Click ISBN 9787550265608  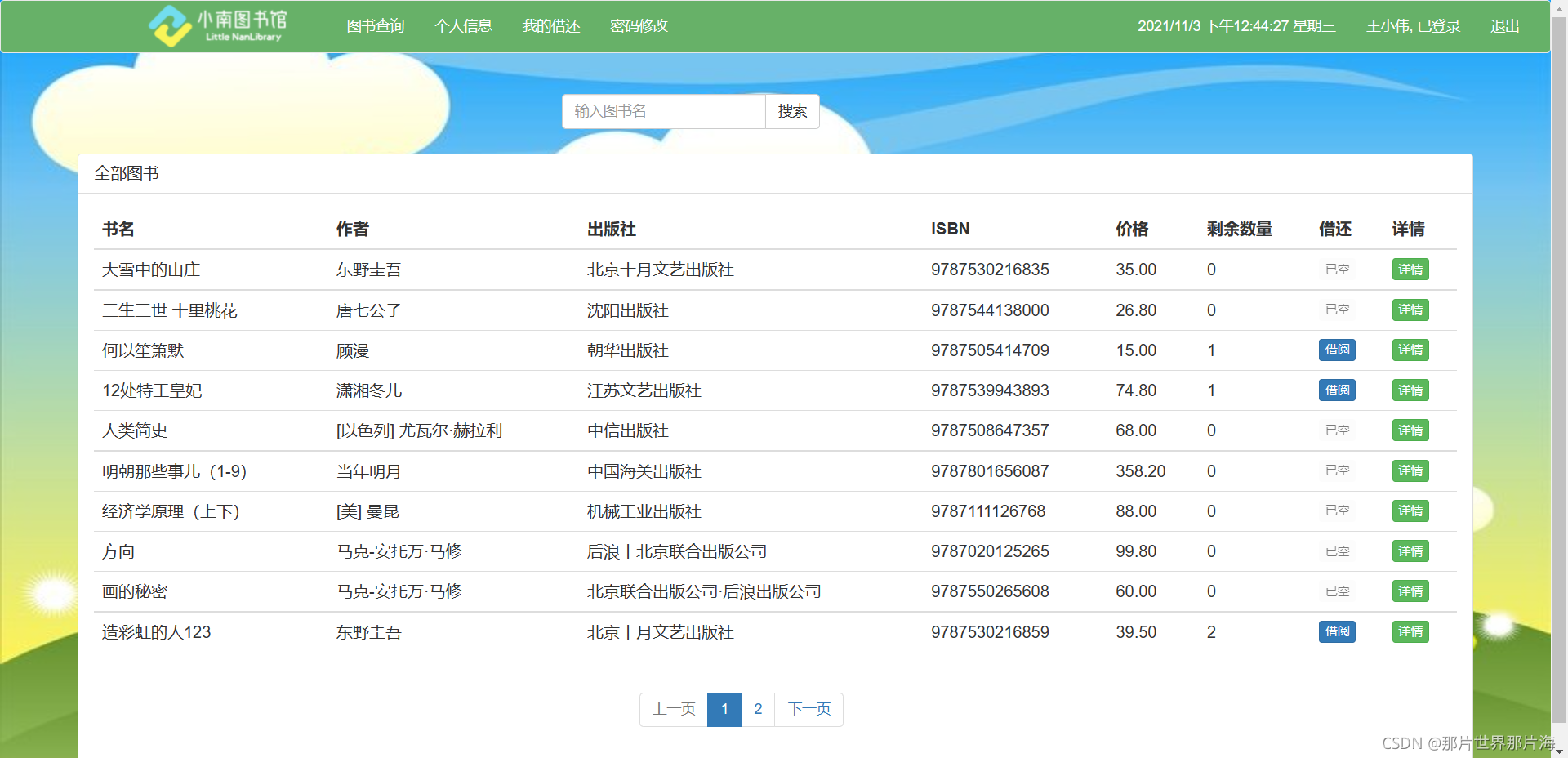point(990,591)
